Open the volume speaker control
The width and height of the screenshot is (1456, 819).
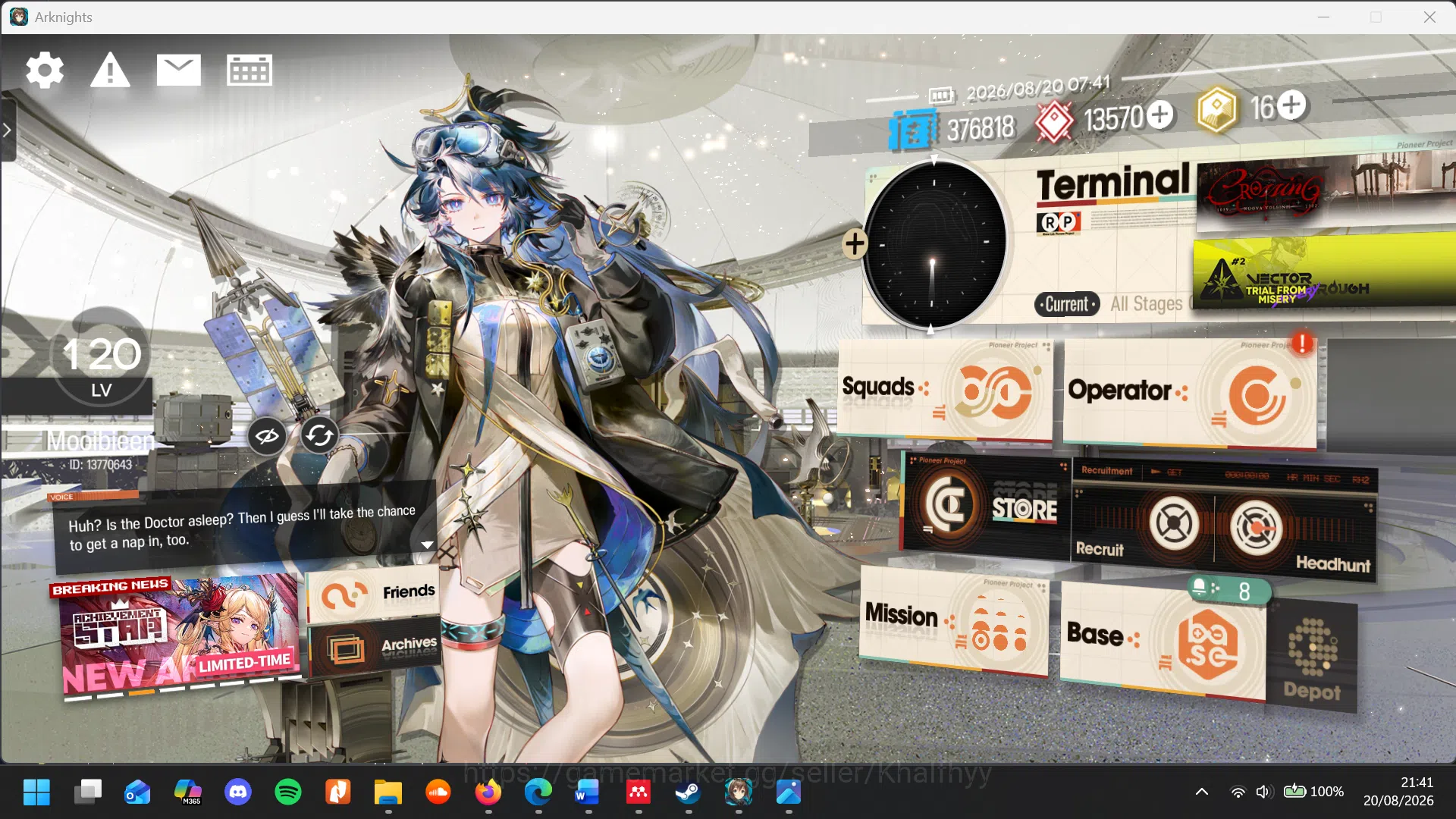pyautogui.click(x=1263, y=792)
